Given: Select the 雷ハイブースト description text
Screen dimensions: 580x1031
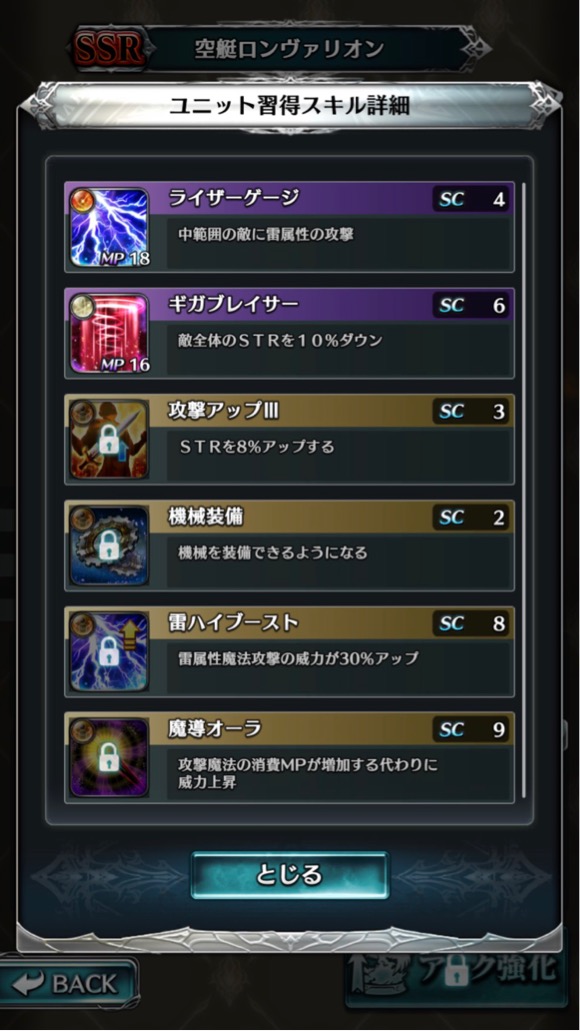Looking at the screenshot, I should (x=298, y=658).
